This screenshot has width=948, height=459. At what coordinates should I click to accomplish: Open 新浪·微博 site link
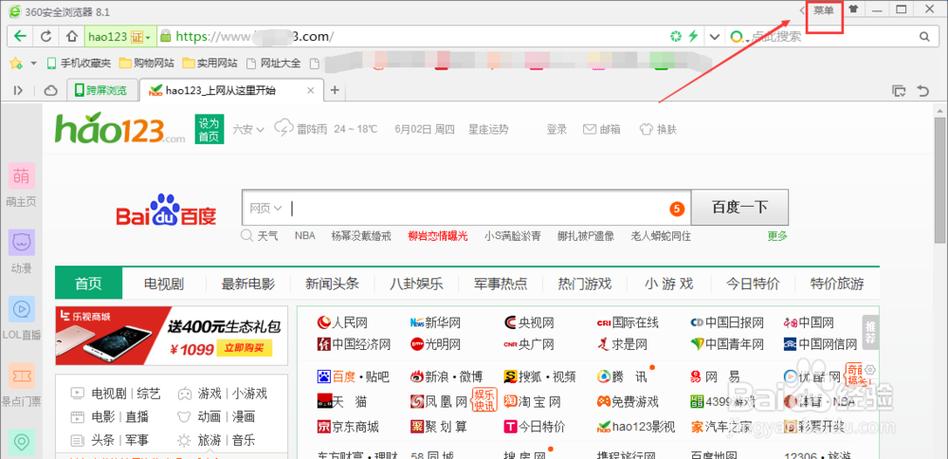[x=446, y=377]
